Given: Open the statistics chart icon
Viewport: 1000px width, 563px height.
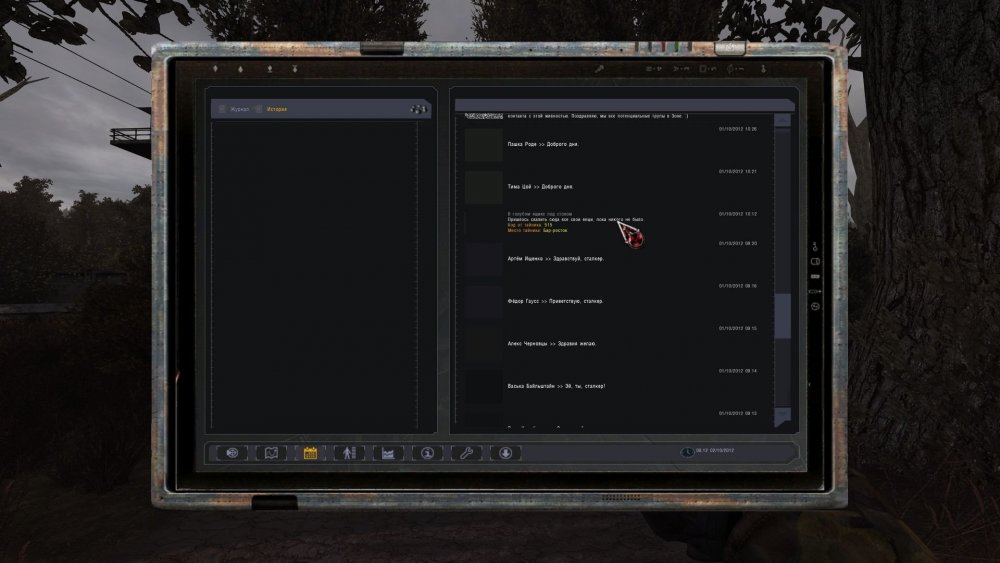Looking at the screenshot, I should [x=388, y=453].
